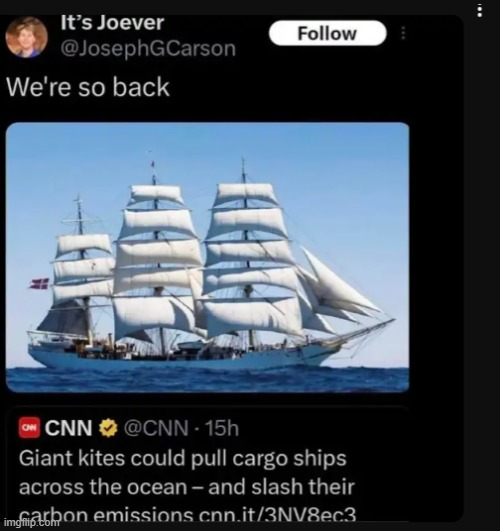This screenshot has height=531, width=500.
Task: Click the @CNN handle
Action: pos(156,428)
